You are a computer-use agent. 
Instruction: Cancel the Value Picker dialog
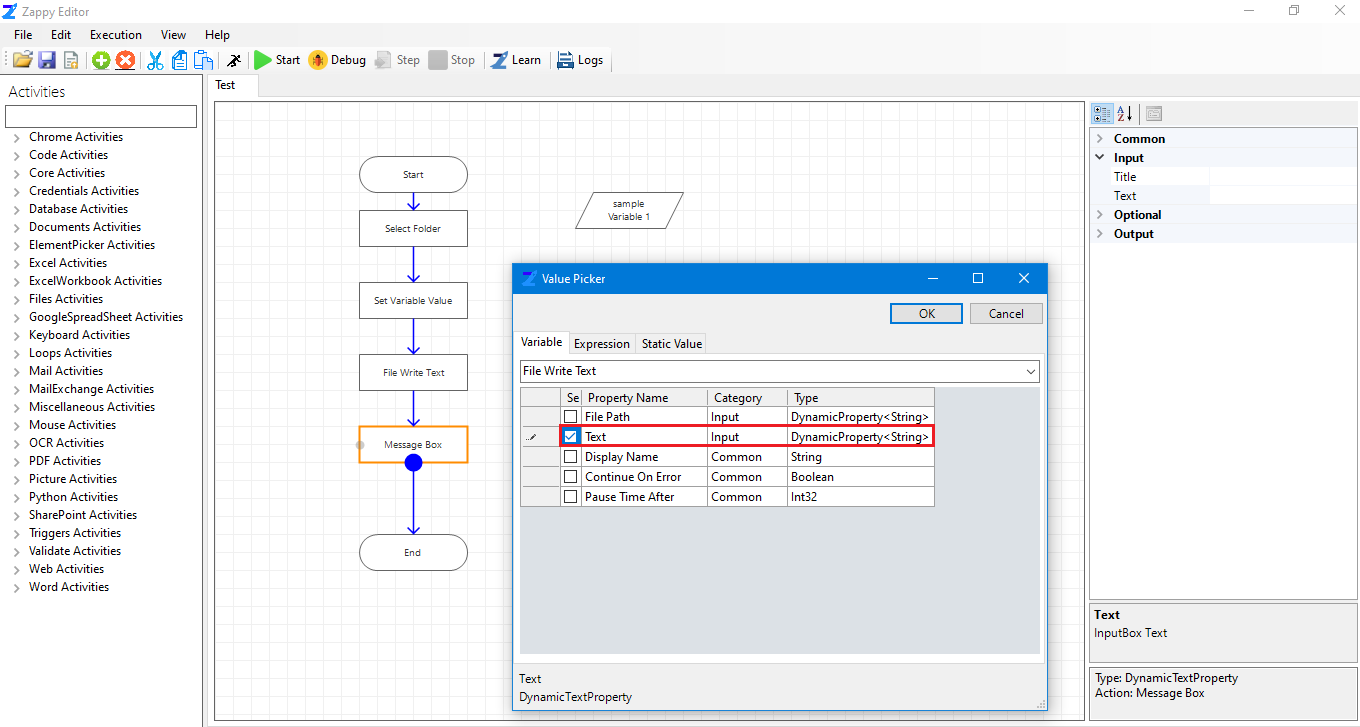[x=1006, y=313]
